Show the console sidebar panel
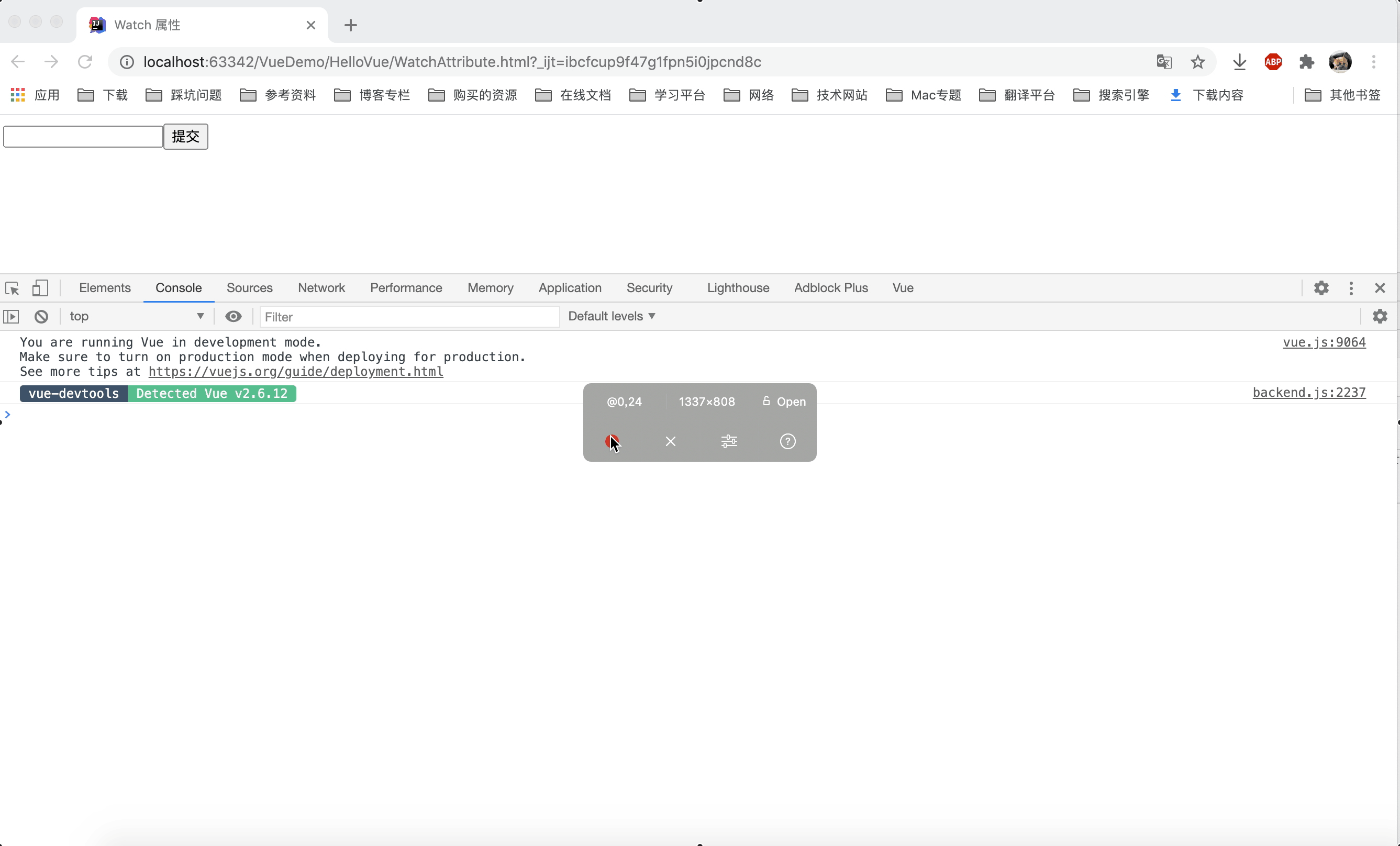1400x846 pixels. point(12,317)
